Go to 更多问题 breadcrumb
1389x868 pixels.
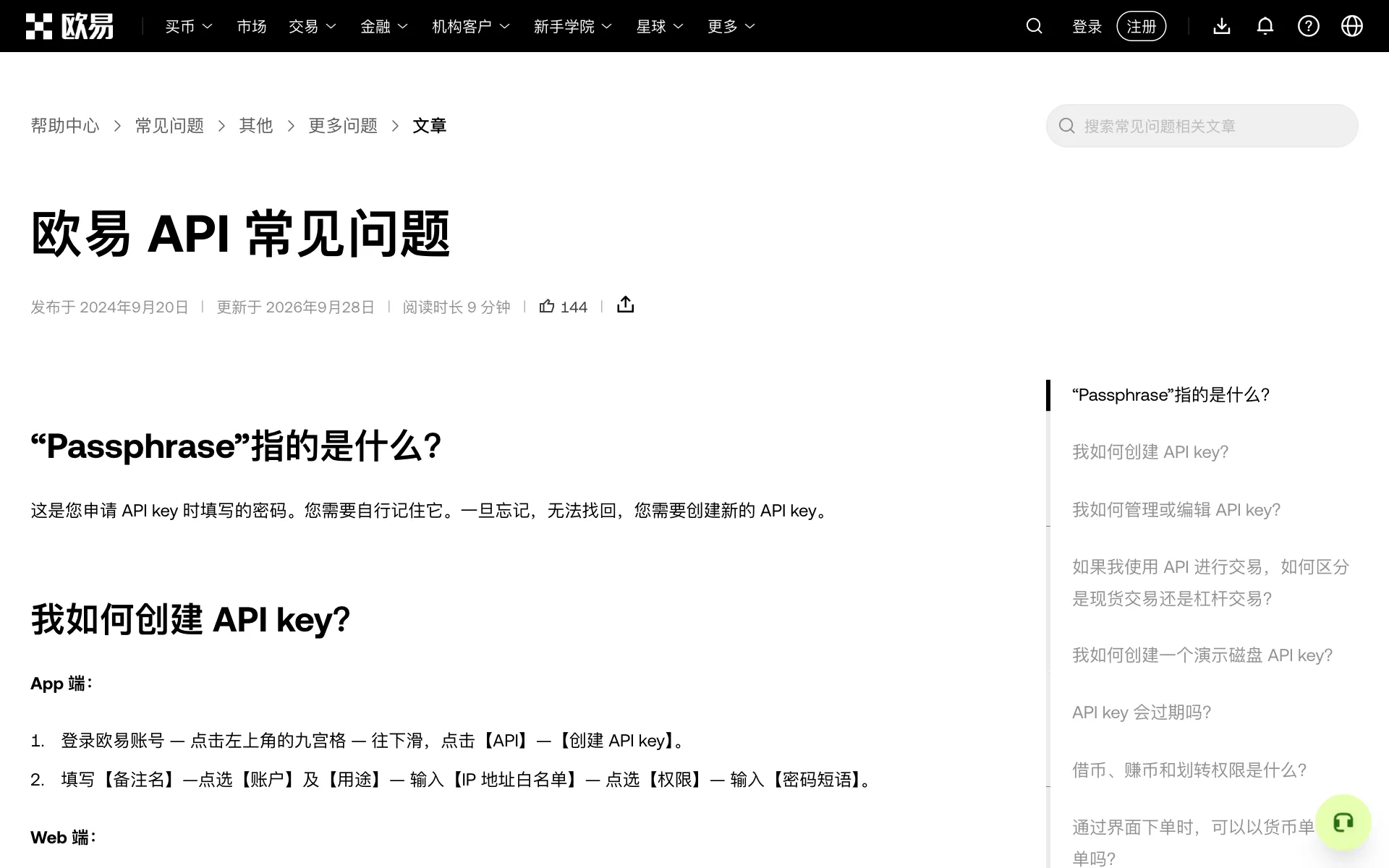(x=343, y=126)
